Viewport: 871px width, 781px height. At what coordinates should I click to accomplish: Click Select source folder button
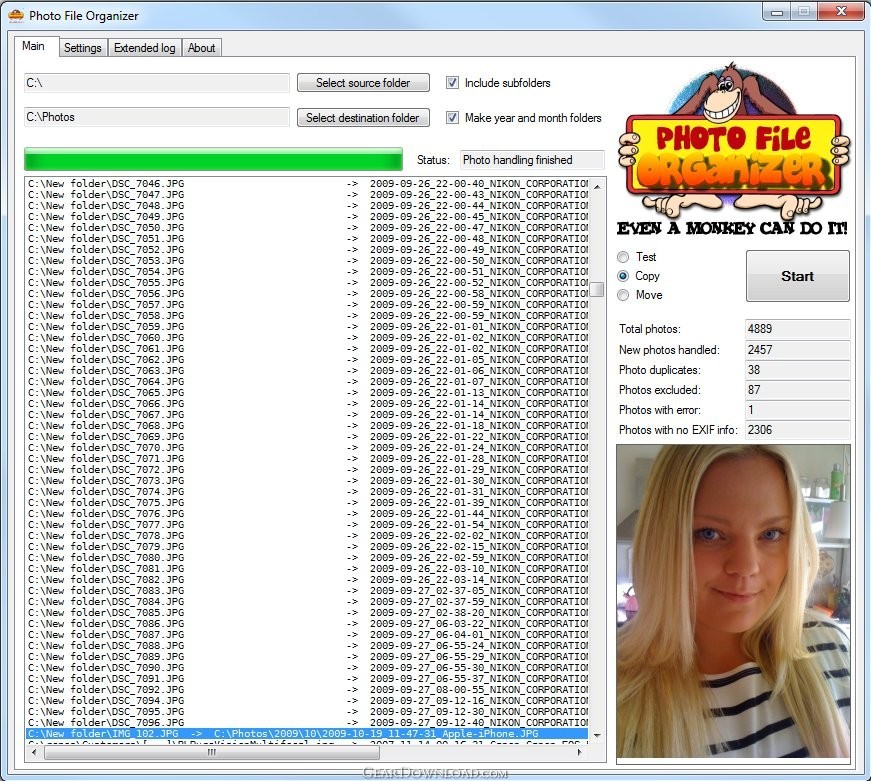click(363, 83)
